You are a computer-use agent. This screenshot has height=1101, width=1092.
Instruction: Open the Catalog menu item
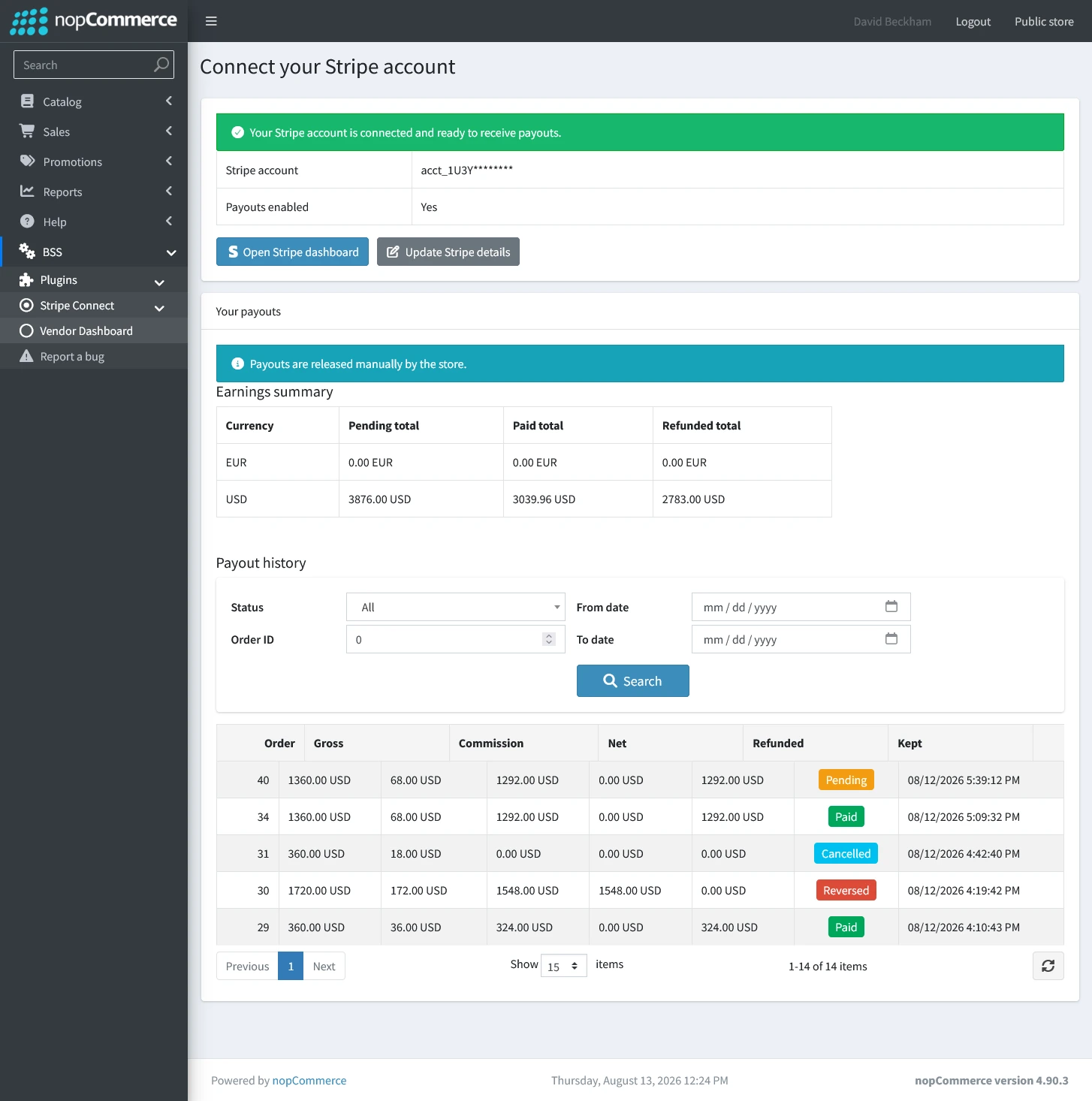point(94,101)
